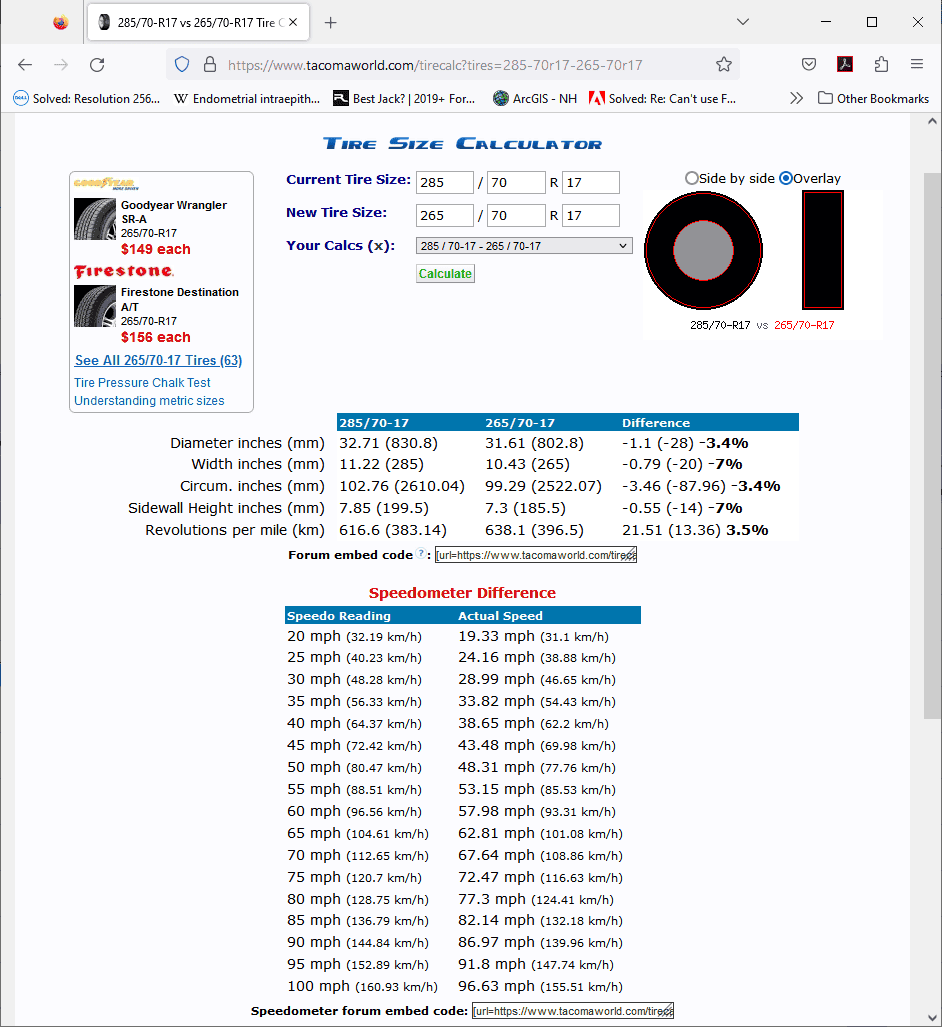Open a new tab with plus button
The width and height of the screenshot is (942, 1027).
click(331, 23)
